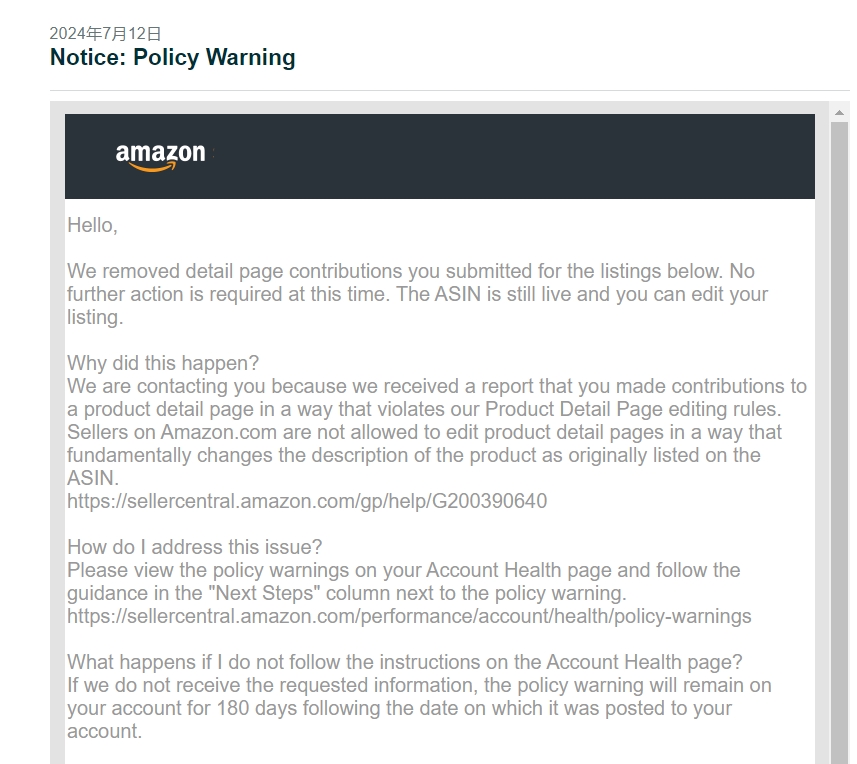Click the Amazon logo in the header

click(x=160, y=157)
